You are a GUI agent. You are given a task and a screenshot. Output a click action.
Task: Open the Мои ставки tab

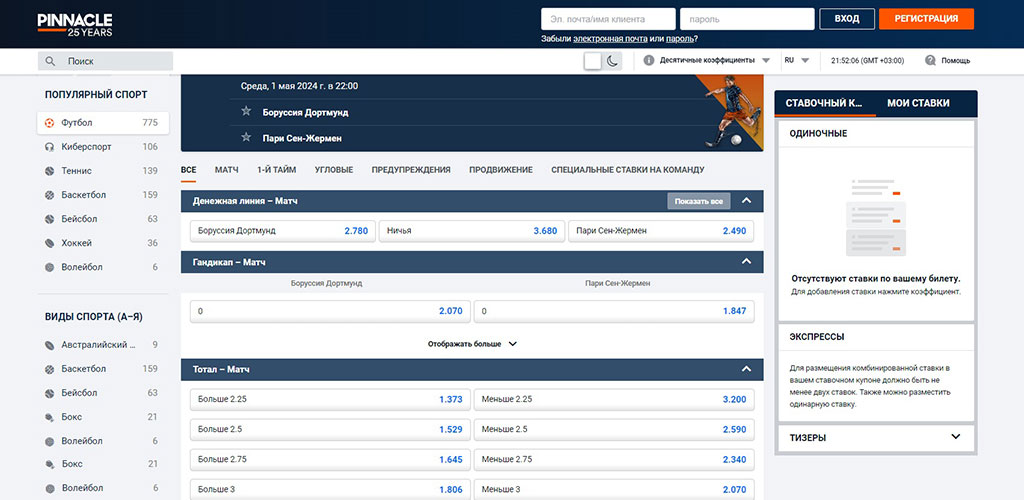pos(918,103)
